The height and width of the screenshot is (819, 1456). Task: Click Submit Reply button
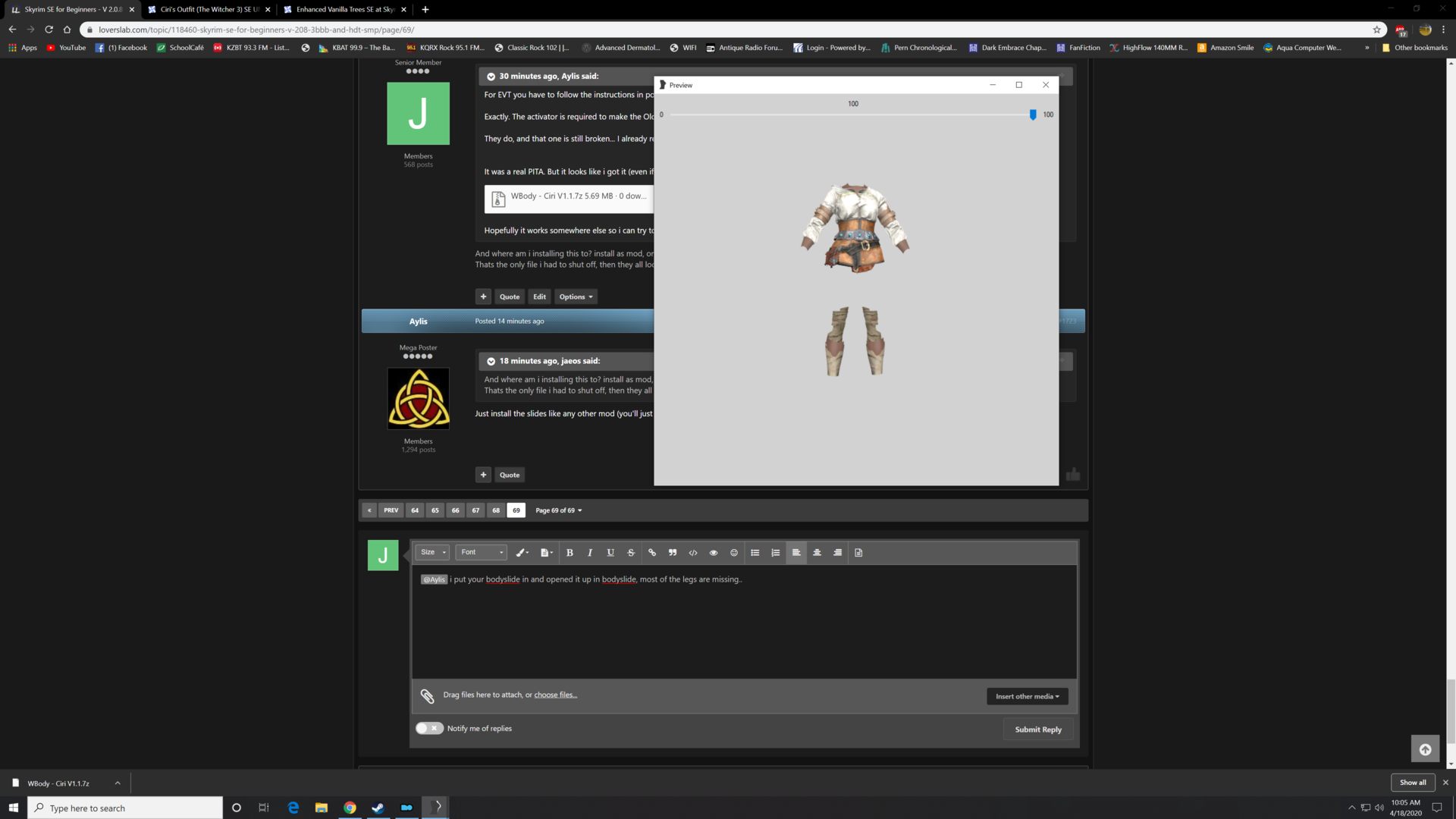click(x=1038, y=730)
